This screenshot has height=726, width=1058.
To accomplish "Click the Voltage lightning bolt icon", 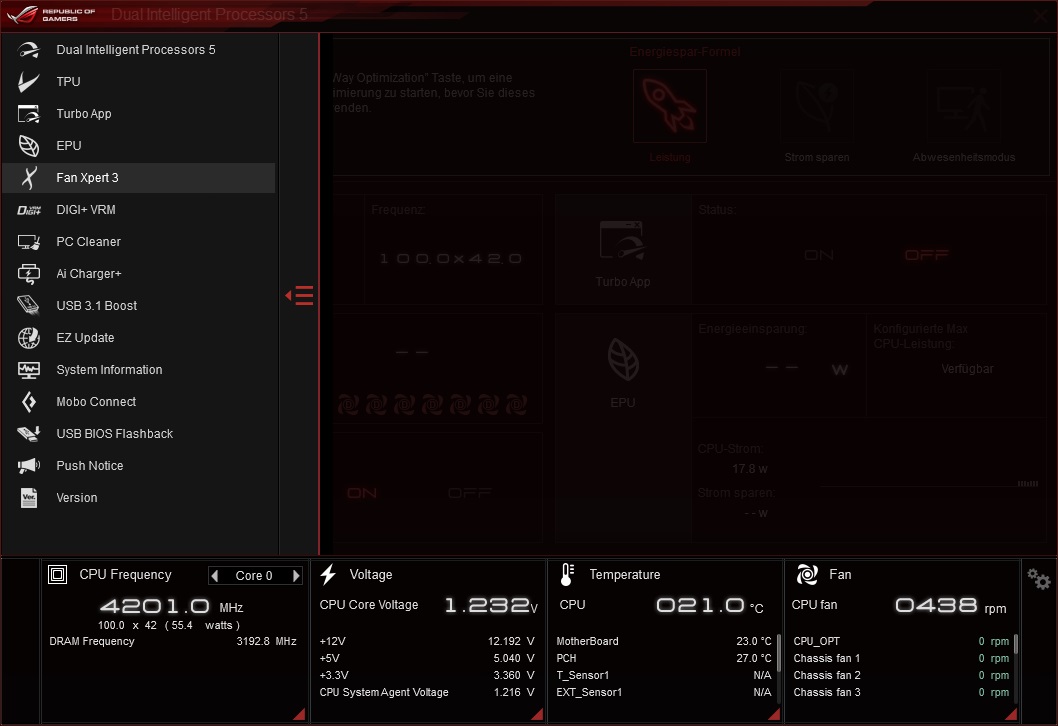I will pyautogui.click(x=329, y=575).
